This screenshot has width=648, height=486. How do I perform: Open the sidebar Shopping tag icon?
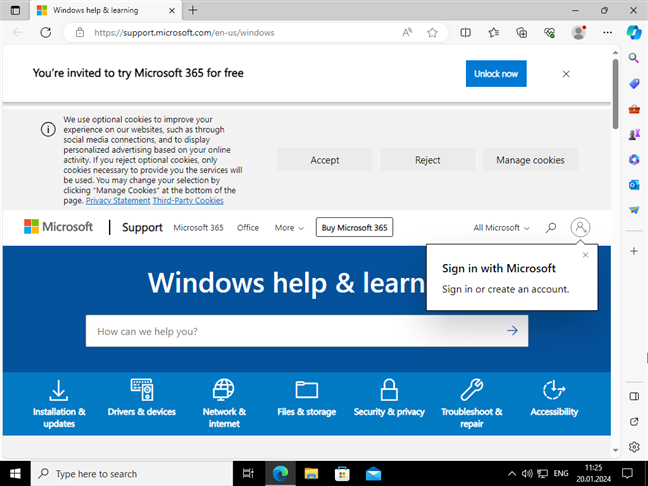coord(634,84)
